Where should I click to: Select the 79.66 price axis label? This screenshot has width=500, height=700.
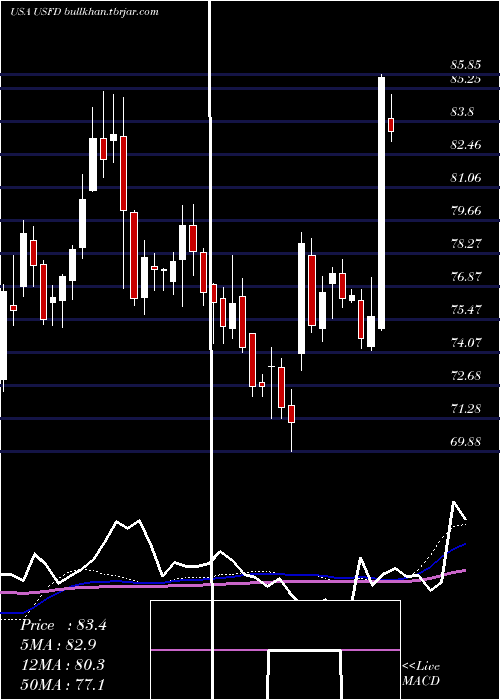click(x=466, y=210)
